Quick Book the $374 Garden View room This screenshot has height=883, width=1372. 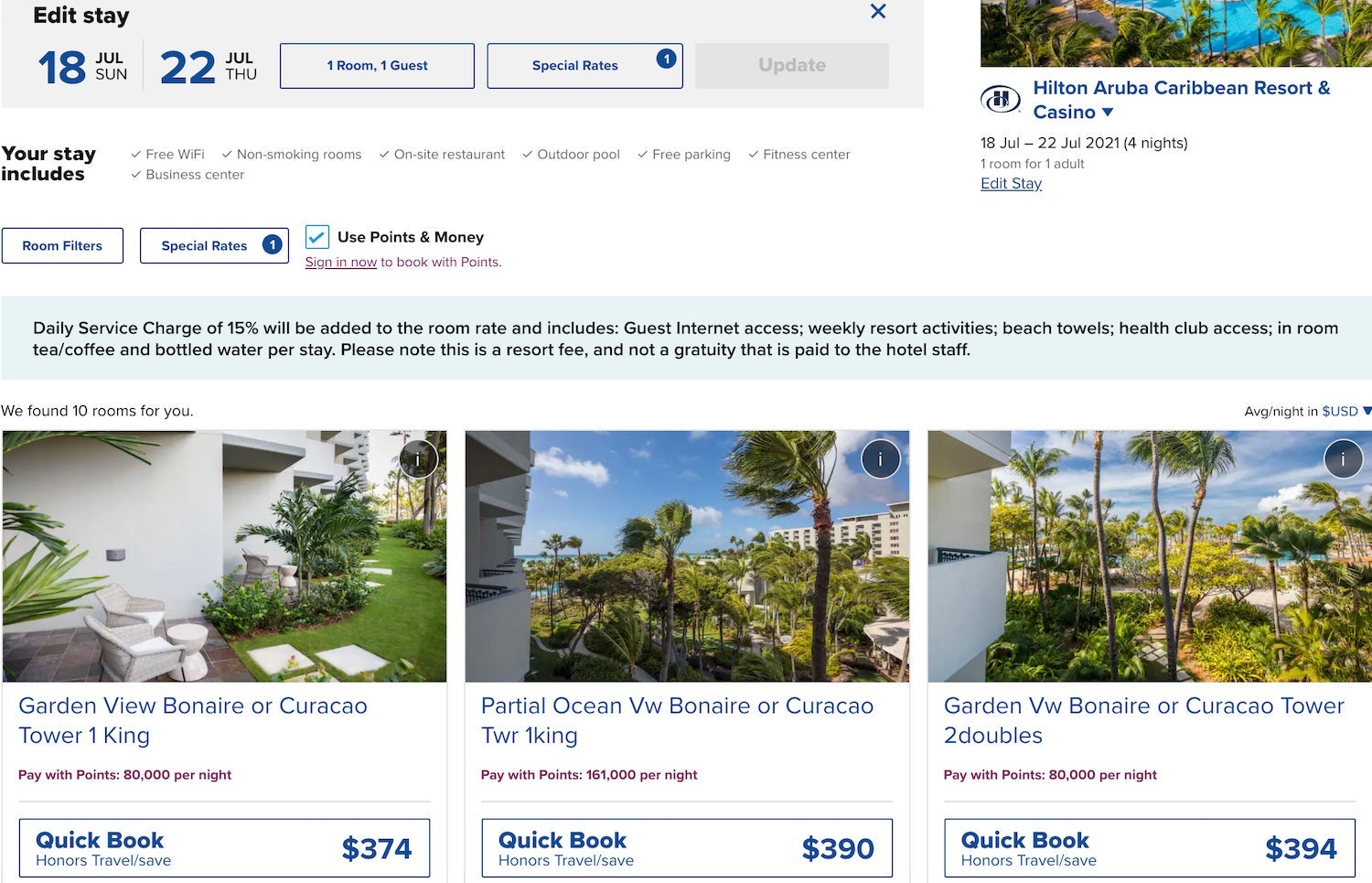224,847
